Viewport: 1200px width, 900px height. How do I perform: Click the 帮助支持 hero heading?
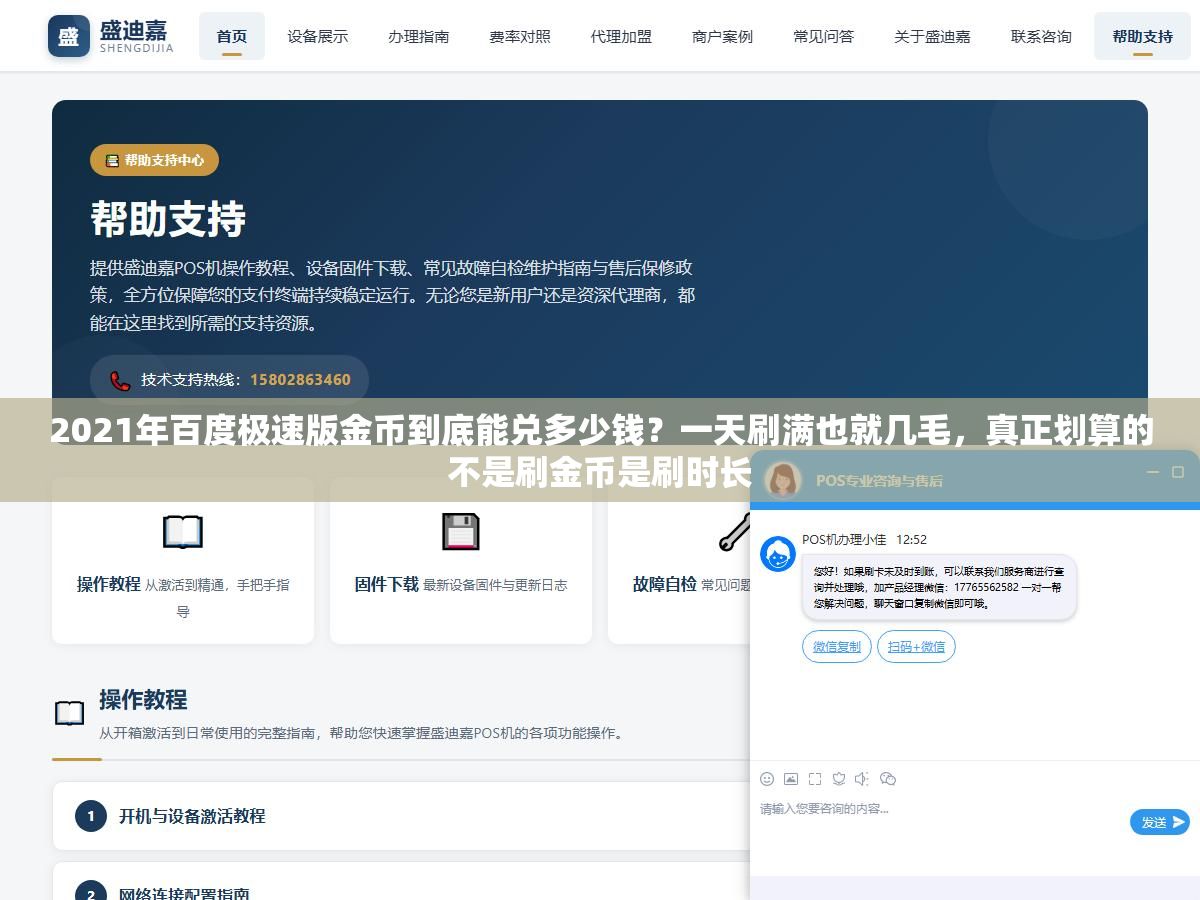[x=168, y=219]
